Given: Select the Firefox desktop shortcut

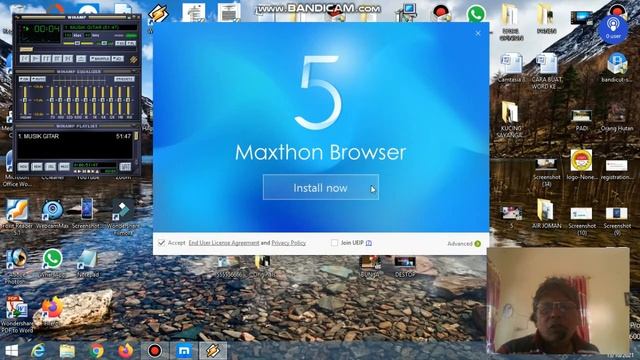Looking at the screenshot, I should point(52,312).
